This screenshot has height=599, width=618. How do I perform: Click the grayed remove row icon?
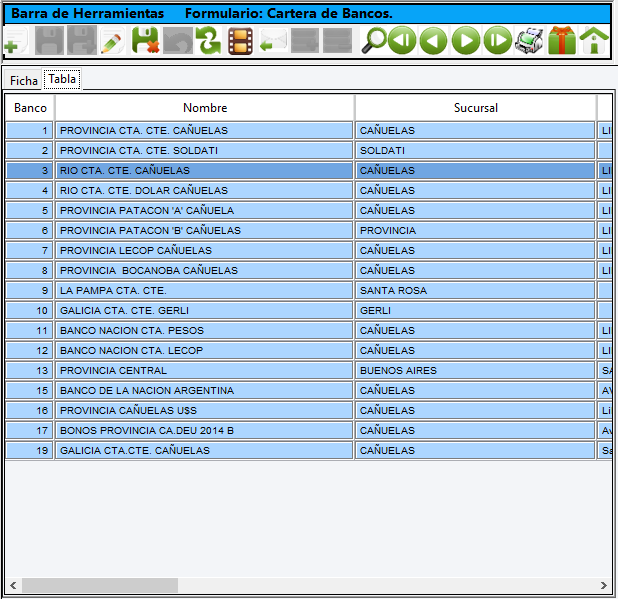(x=337, y=41)
